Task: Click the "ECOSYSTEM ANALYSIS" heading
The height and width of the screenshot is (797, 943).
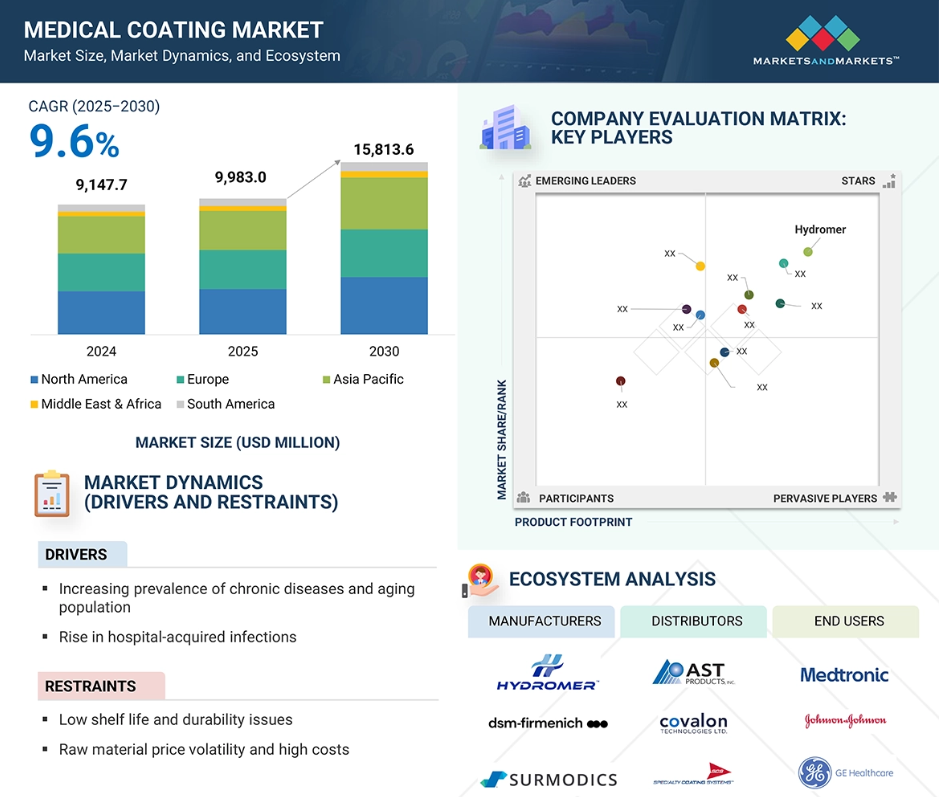Action: point(612,579)
